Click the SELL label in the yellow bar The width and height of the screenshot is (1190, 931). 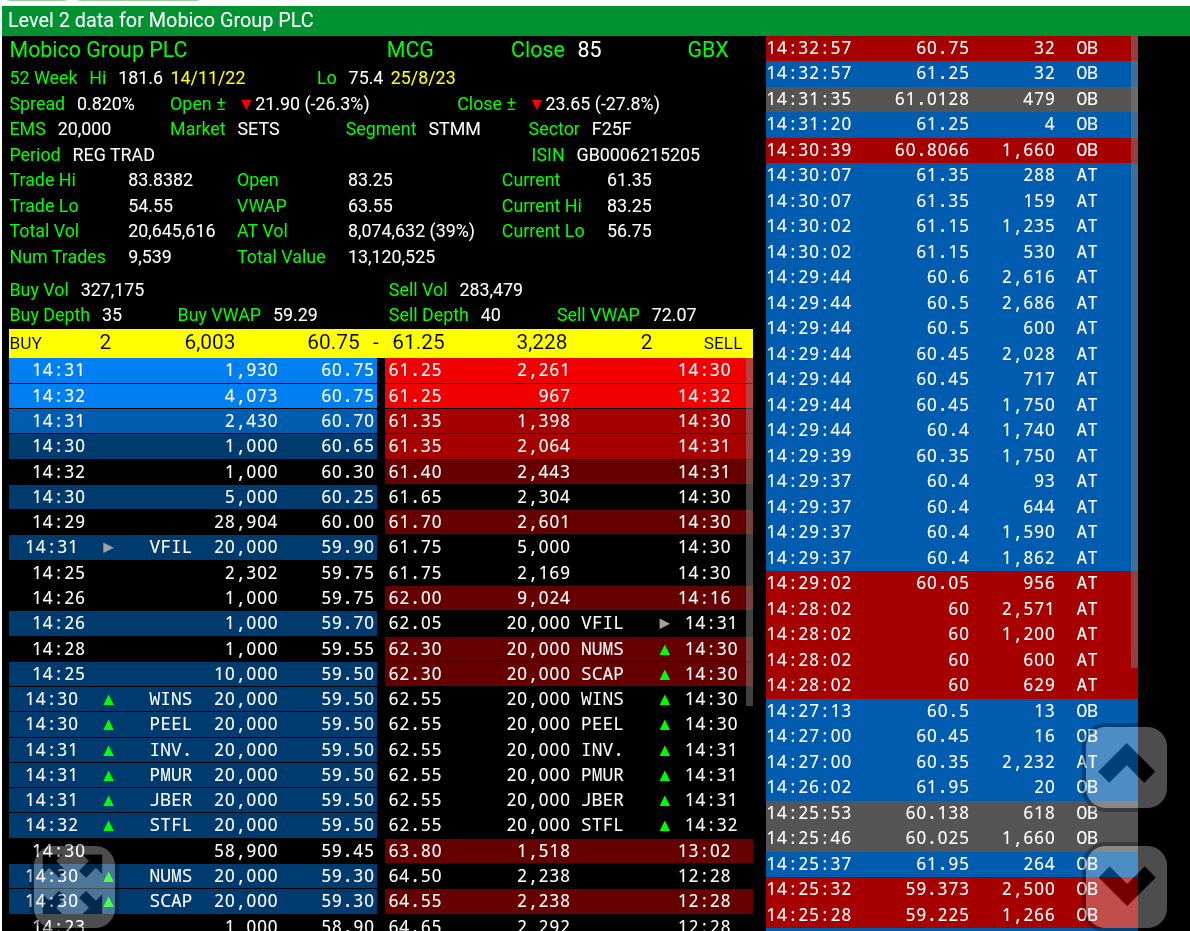point(722,343)
